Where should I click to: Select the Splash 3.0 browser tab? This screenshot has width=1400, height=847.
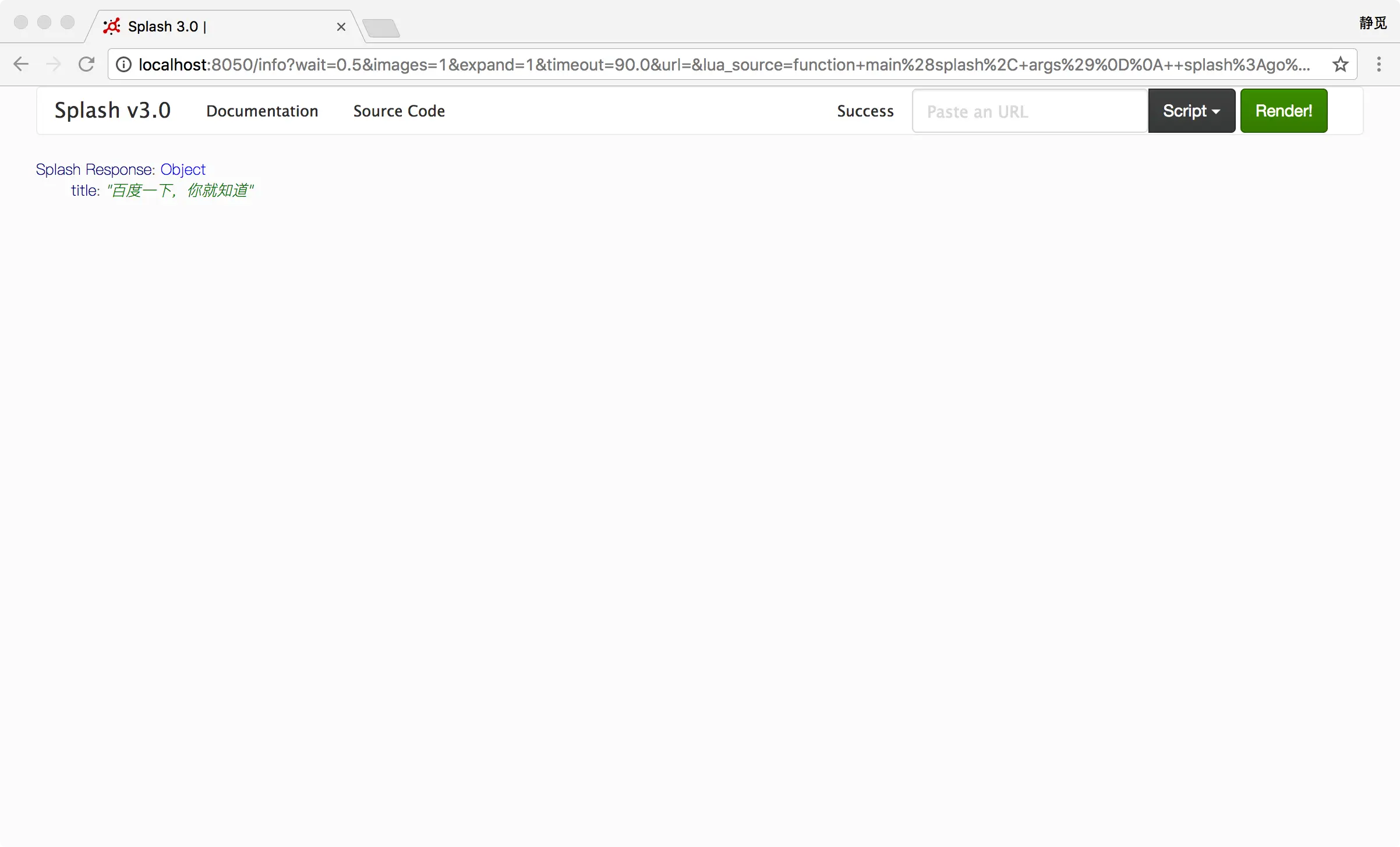pos(221,27)
